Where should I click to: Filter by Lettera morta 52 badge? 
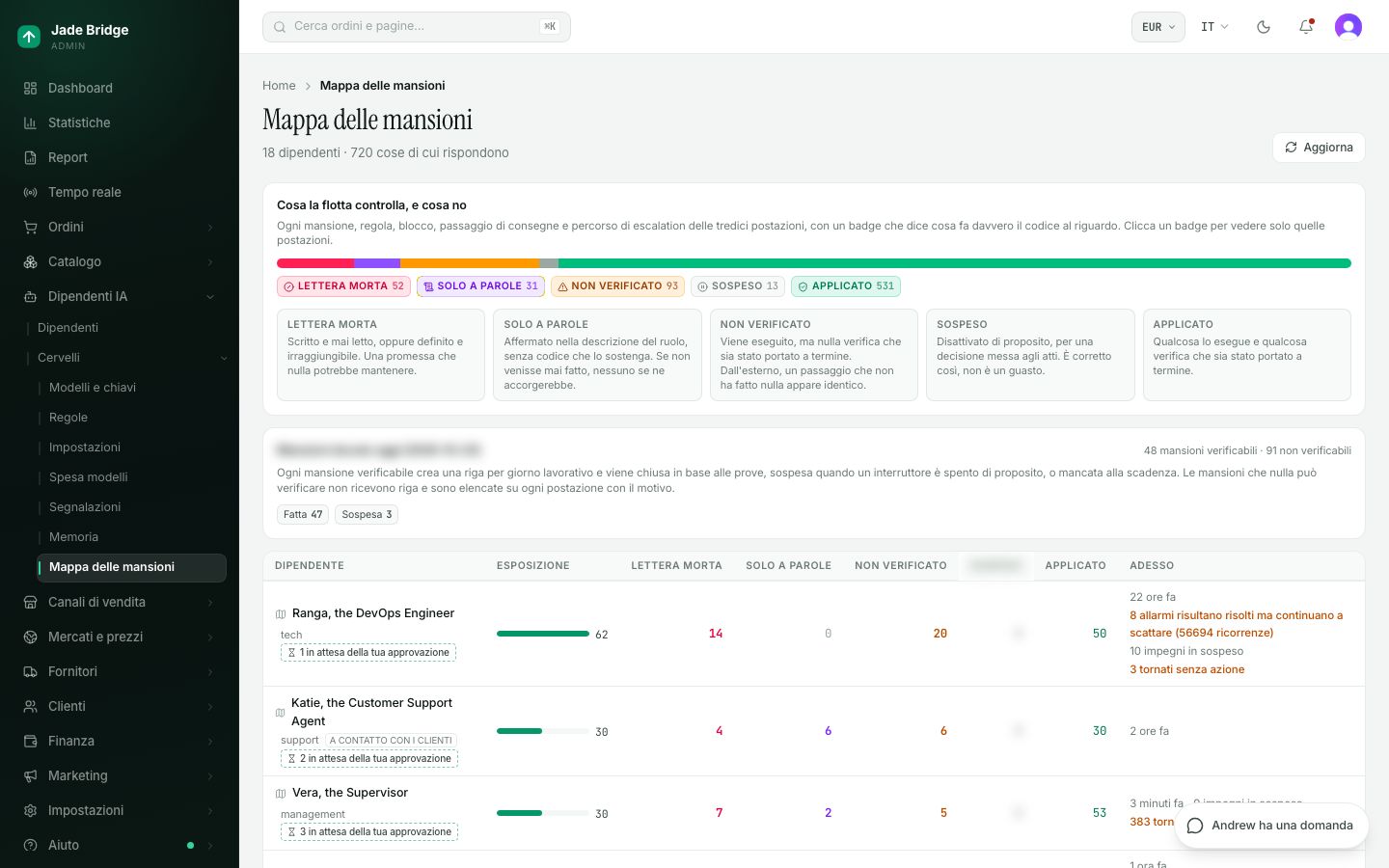click(x=343, y=286)
